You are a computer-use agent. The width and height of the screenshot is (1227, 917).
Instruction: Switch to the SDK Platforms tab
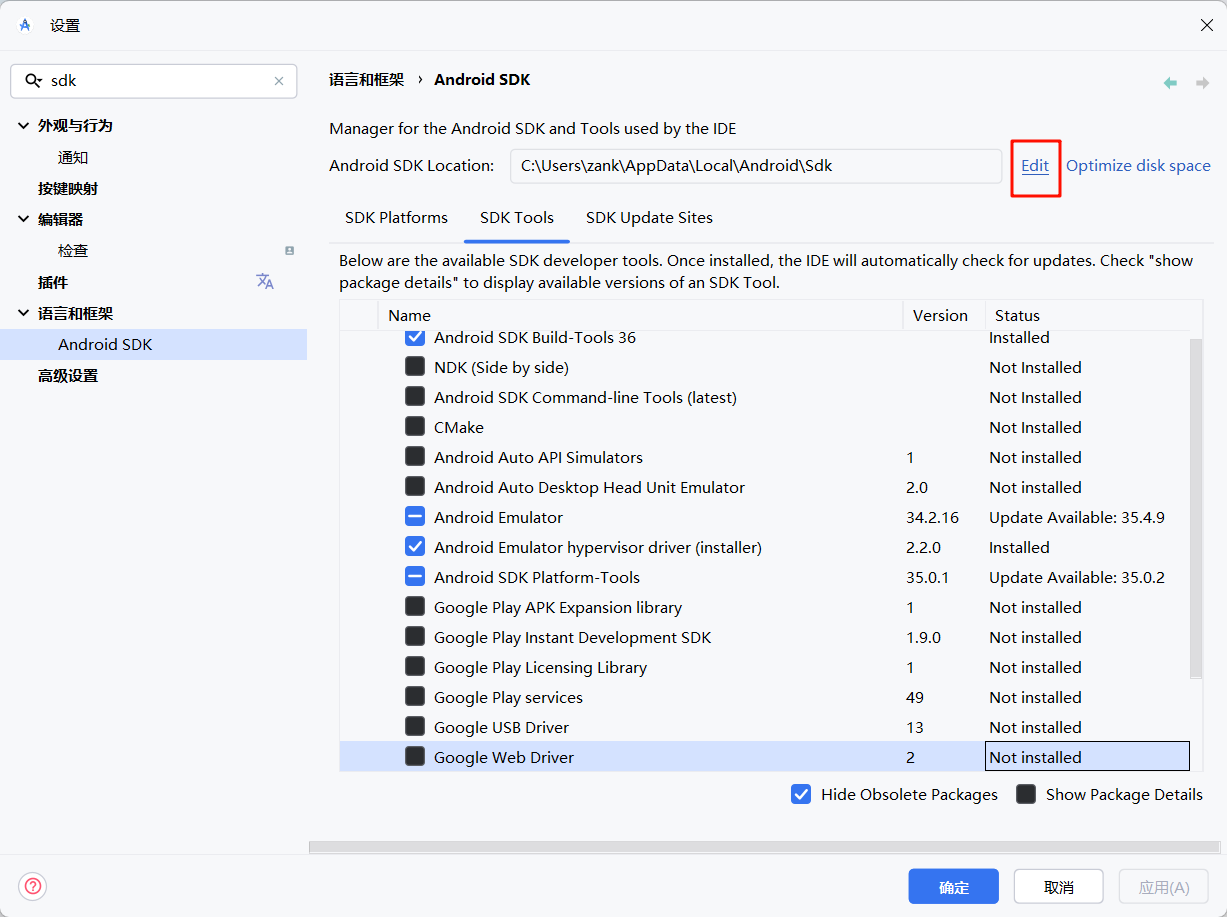(396, 218)
